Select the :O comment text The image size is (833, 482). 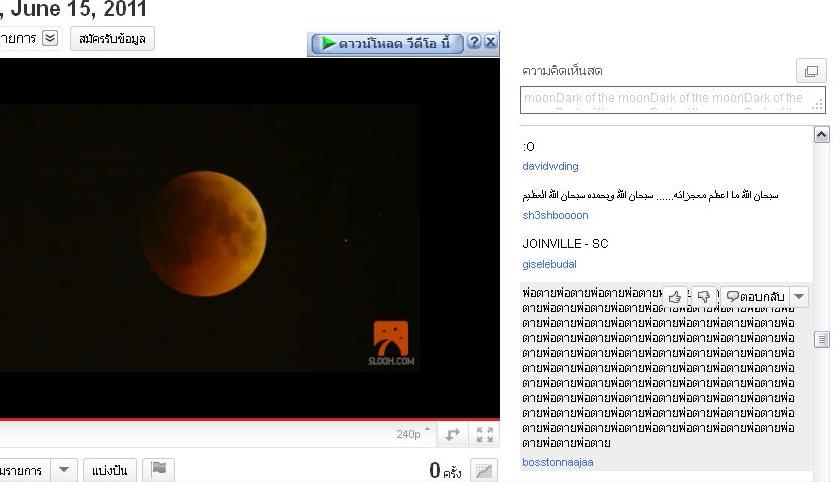[x=529, y=147]
